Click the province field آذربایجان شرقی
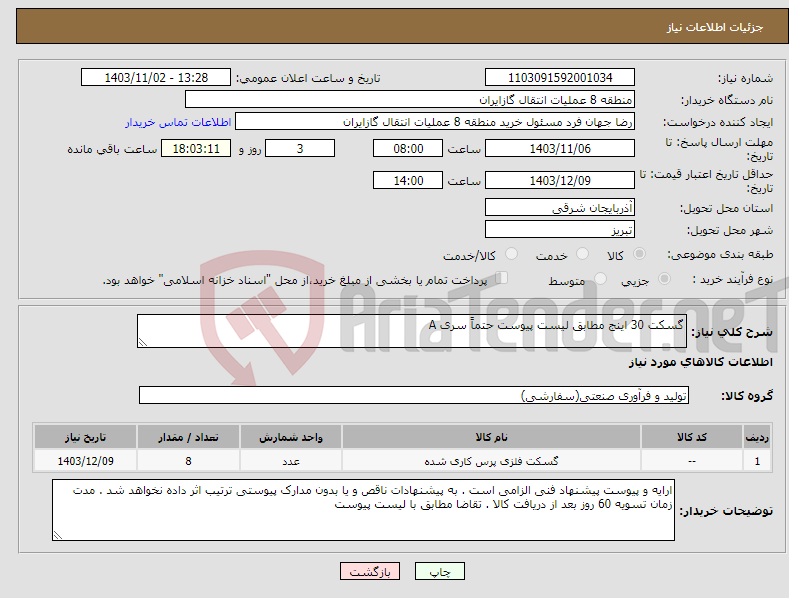Image resolution: width=789 pixels, height=598 pixels. (560, 207)
